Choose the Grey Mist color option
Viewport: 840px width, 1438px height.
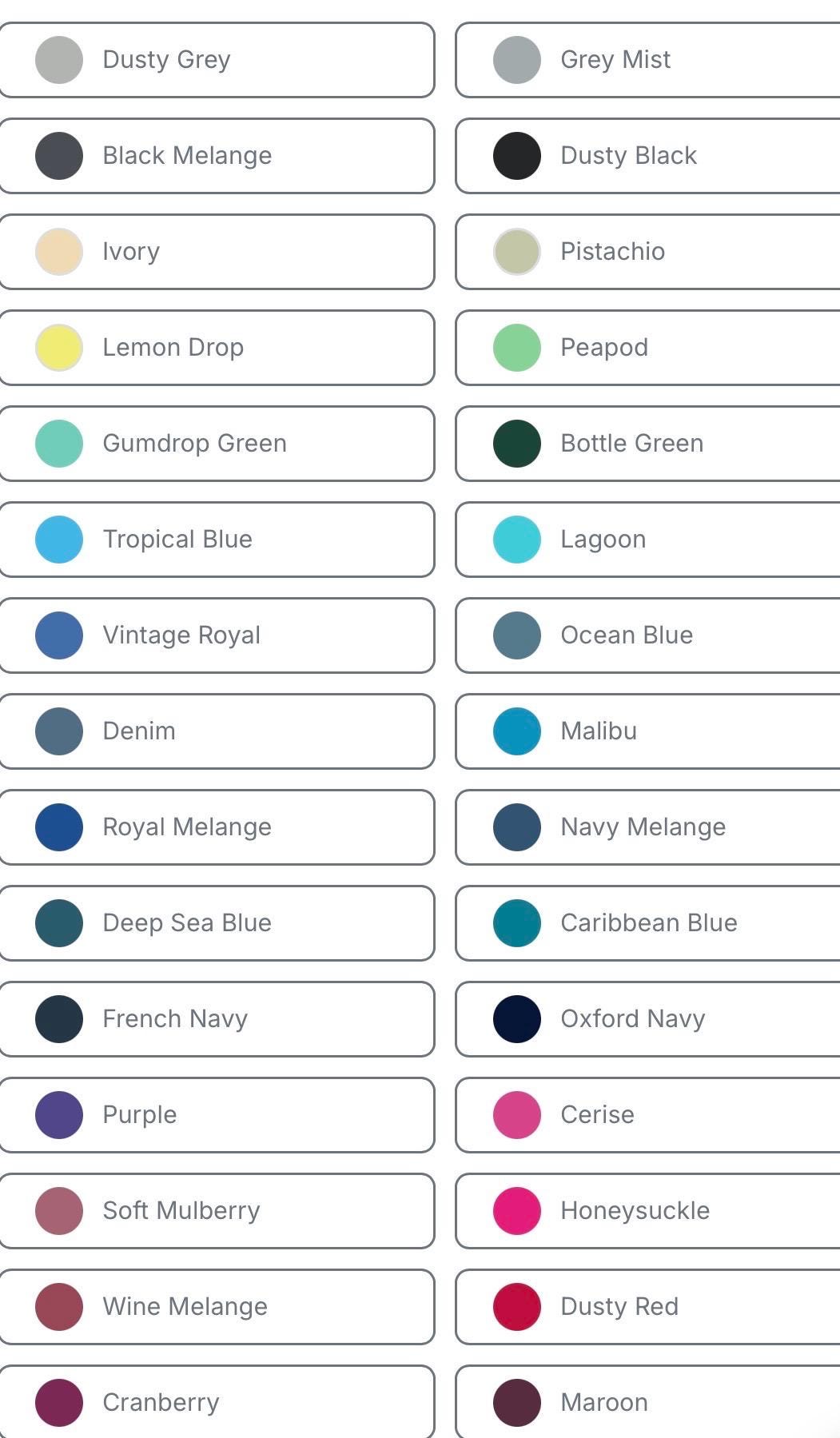point(517,60)
